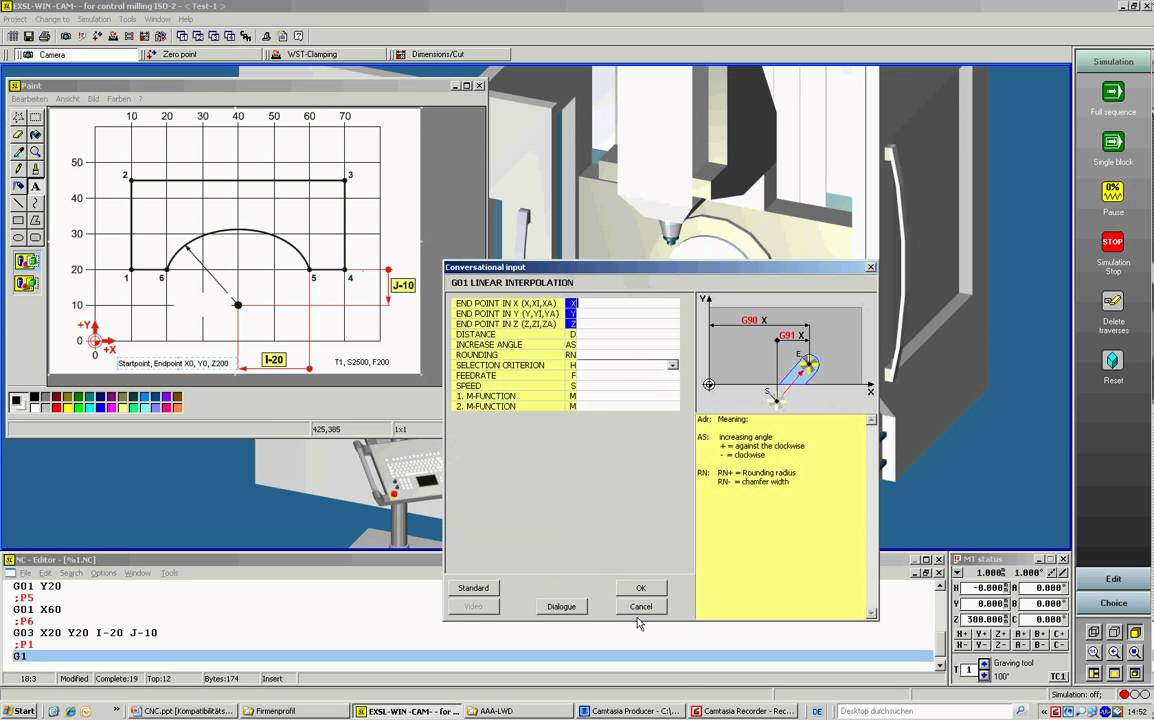The width and height of the screenshot is (1154, 720).
Task: Choose opaque background option in Paint toolbox
Action: [26, 261]
